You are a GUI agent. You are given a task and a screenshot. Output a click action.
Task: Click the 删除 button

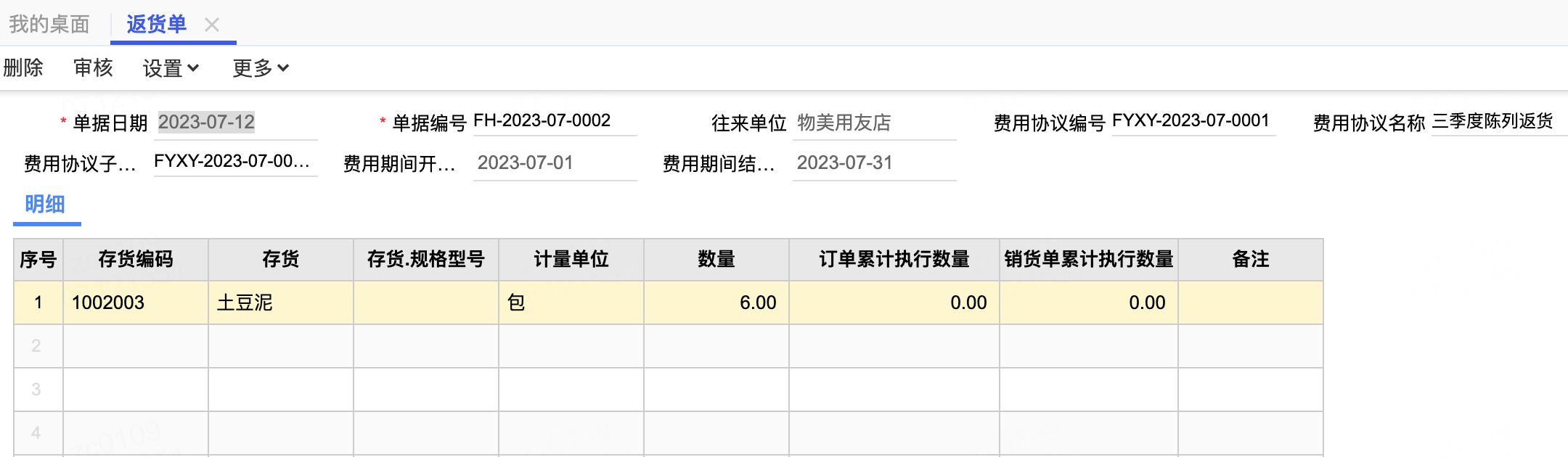(x=23, y=68)
